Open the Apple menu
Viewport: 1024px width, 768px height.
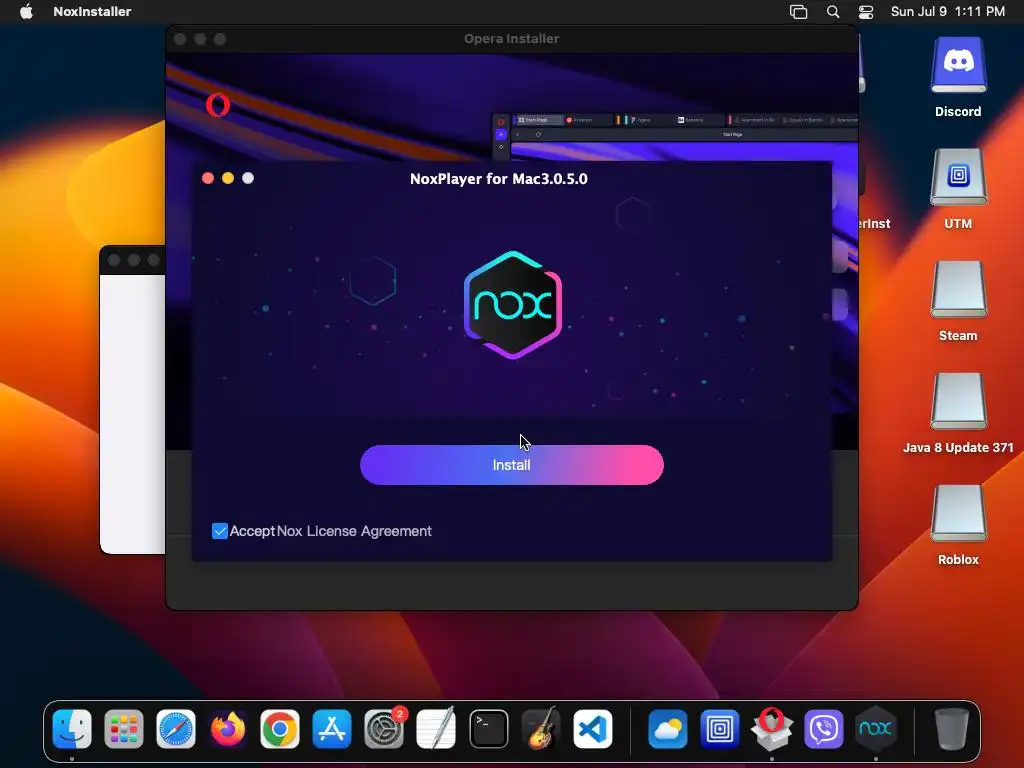click(x=26, y=11)
